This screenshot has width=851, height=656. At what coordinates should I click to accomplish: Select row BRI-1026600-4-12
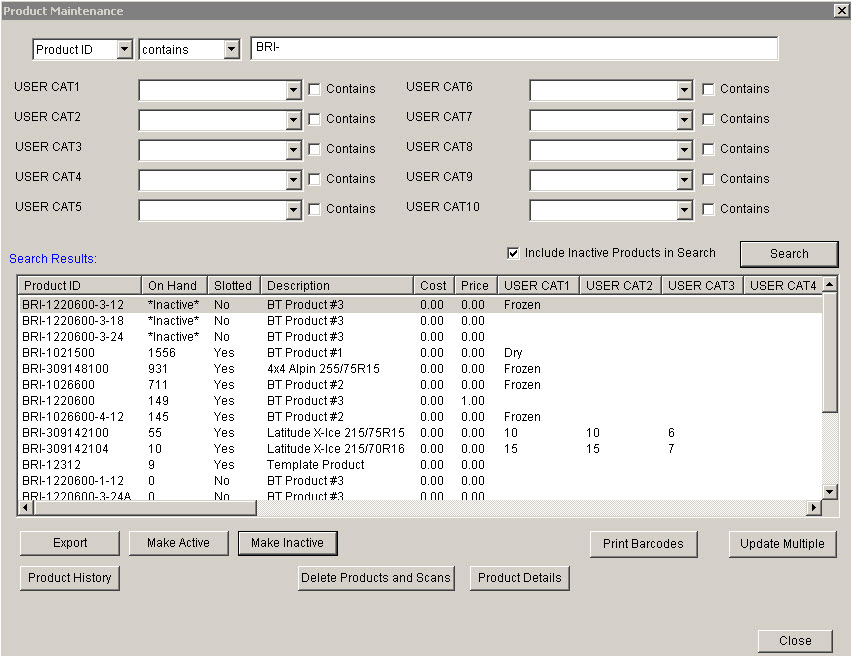coord(421,417)
